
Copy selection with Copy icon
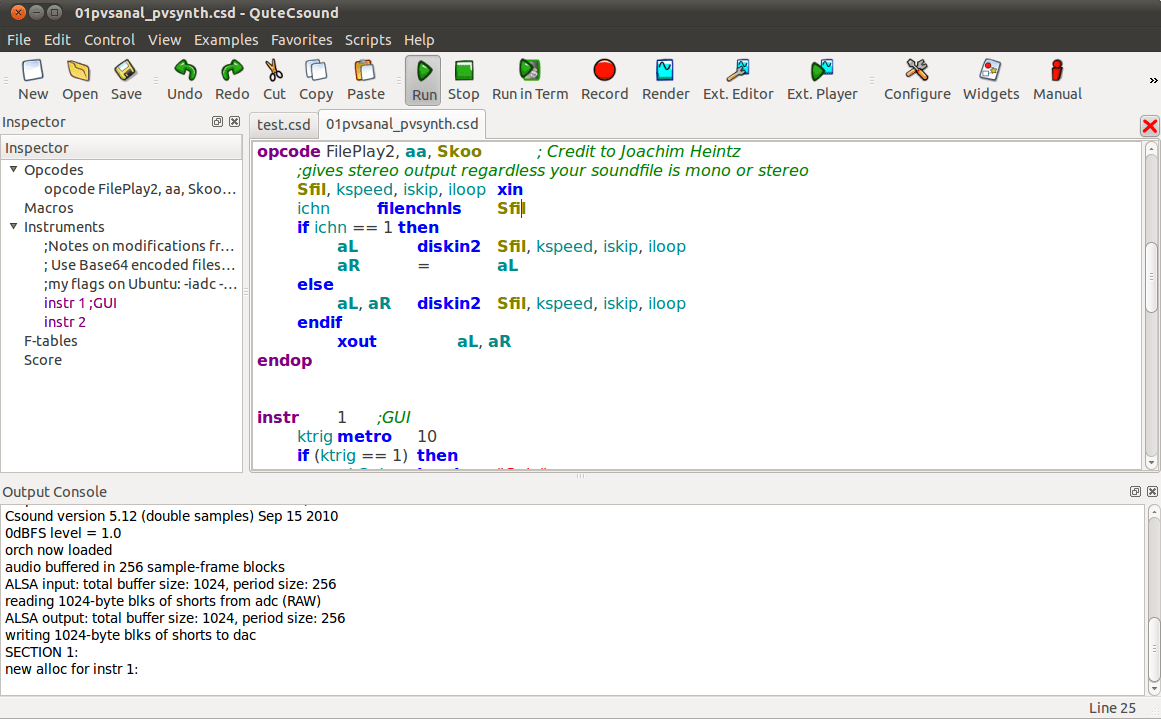(316, 80)
